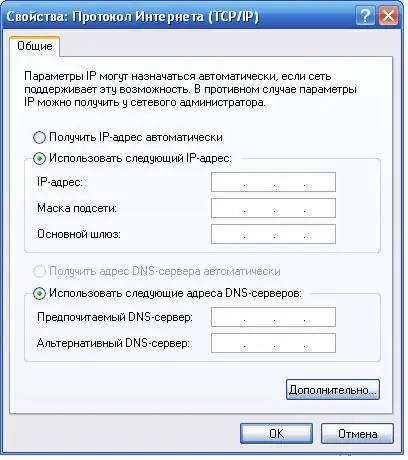Click last octet of Предпочитаемый DNS-сервер
The image size is (408, 460).
pyautogui.click(x=320, y=317)
